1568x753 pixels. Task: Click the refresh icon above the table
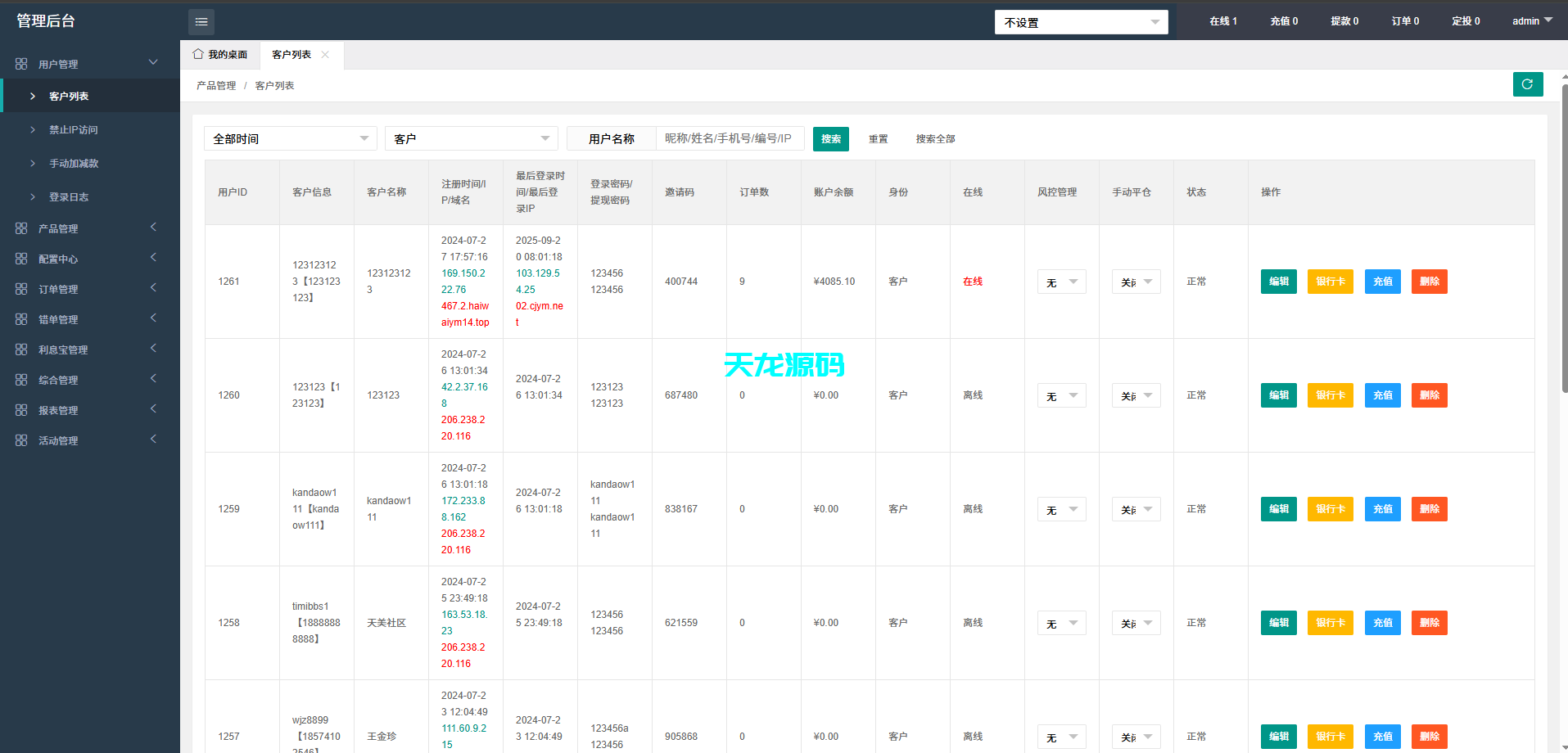click(1527, 84)
